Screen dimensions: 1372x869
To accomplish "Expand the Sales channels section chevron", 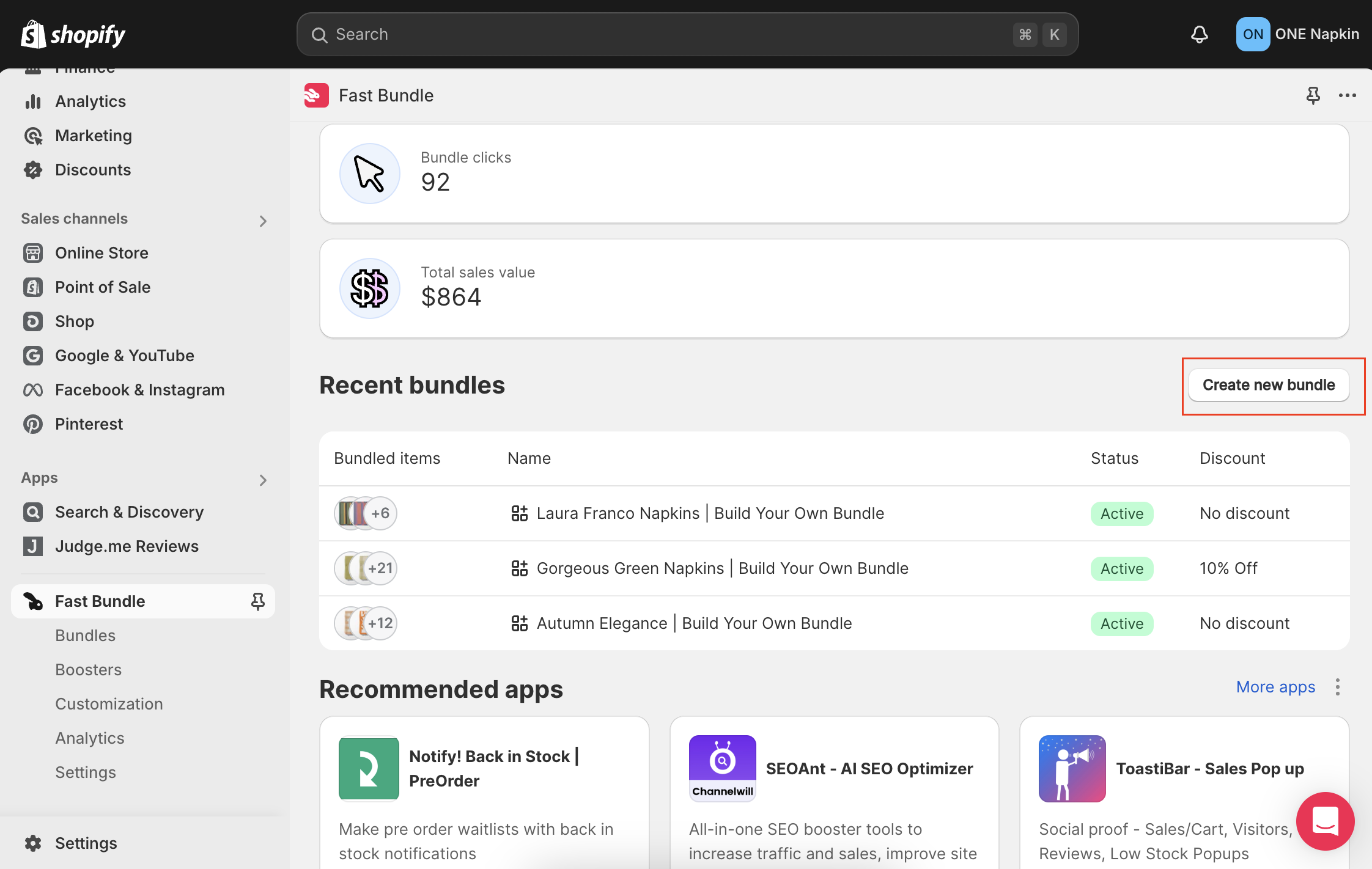I will (263, 221).
